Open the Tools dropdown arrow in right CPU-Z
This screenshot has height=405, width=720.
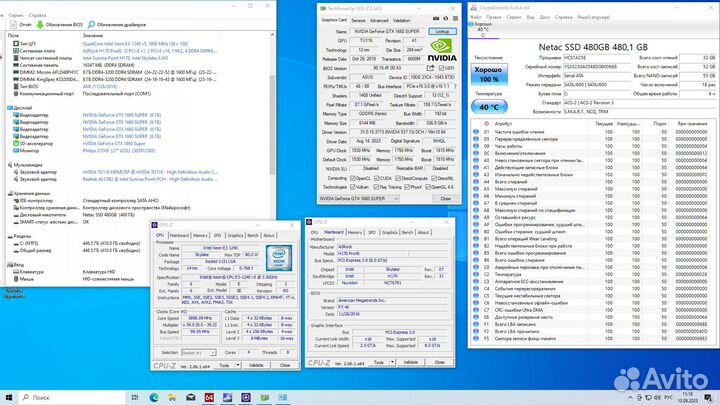coord(393,362)
